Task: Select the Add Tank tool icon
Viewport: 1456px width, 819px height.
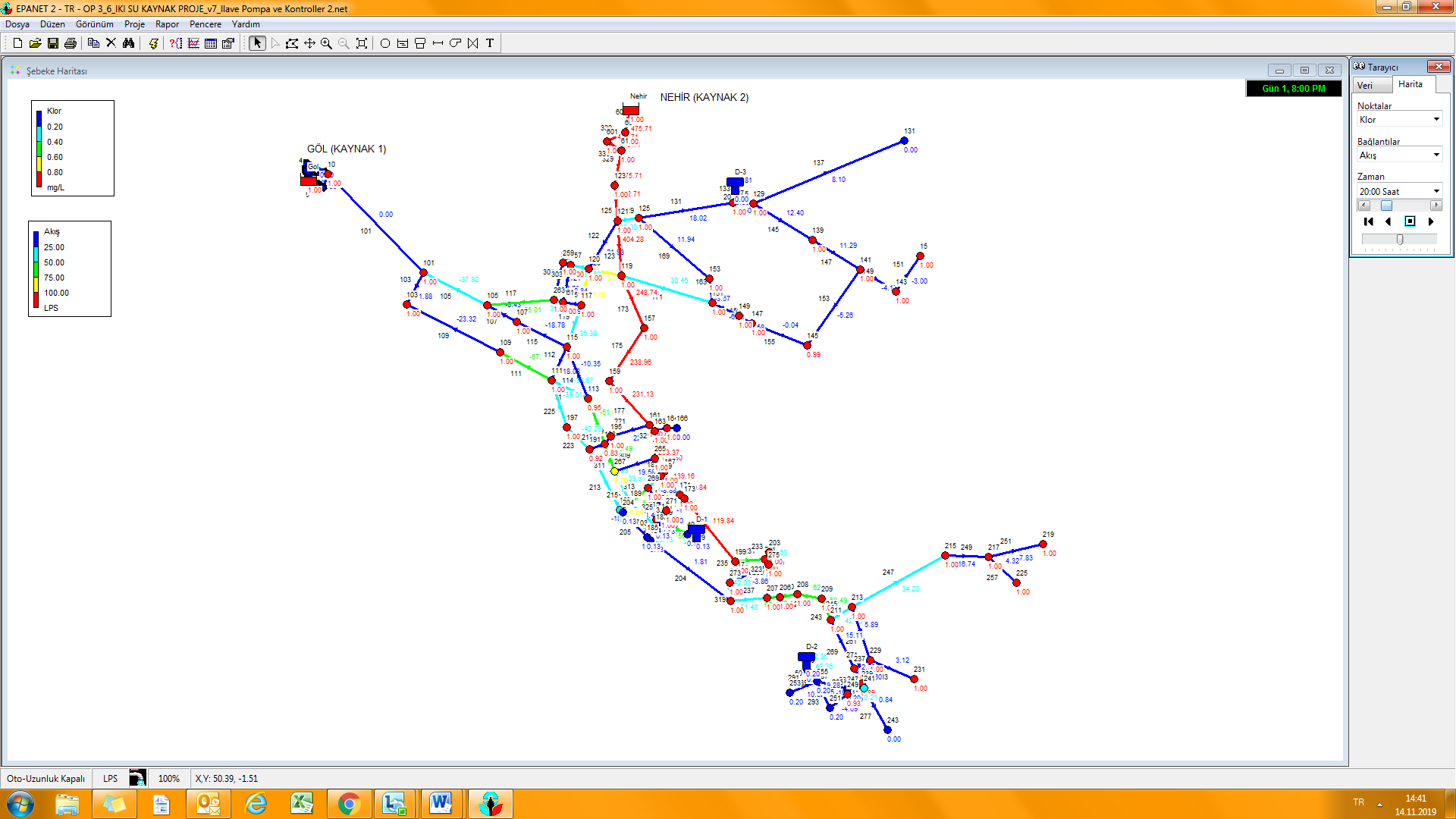Action: click(x=420, y=43)
